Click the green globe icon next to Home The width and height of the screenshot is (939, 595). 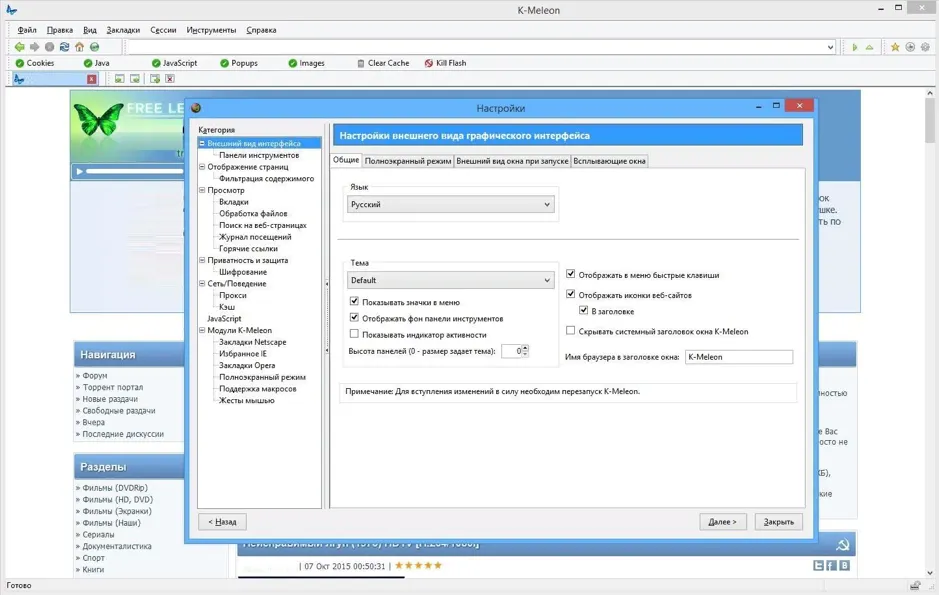coord(95,47)
